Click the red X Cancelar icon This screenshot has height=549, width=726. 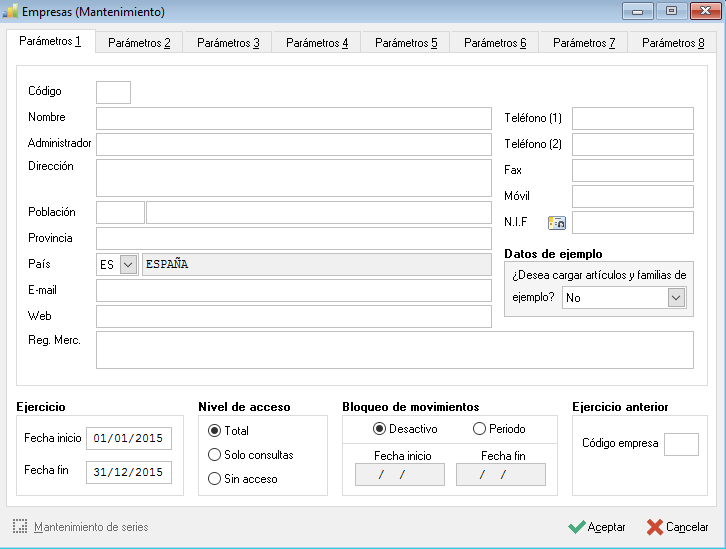(655, 527)
